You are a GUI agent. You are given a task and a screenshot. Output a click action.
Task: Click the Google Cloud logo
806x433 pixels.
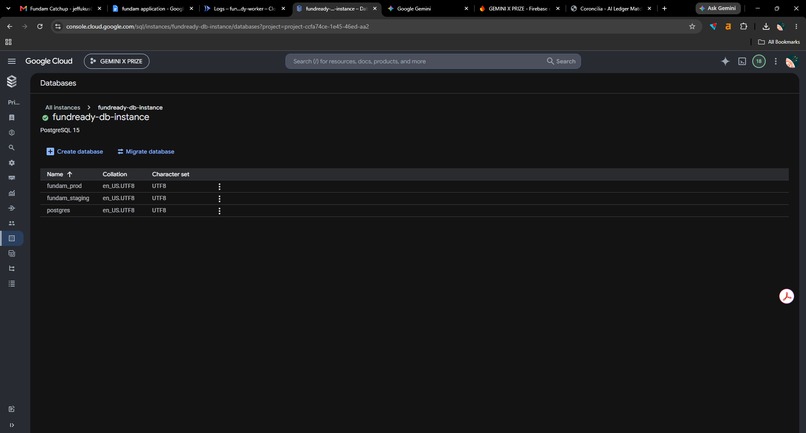tap(49, 61)
